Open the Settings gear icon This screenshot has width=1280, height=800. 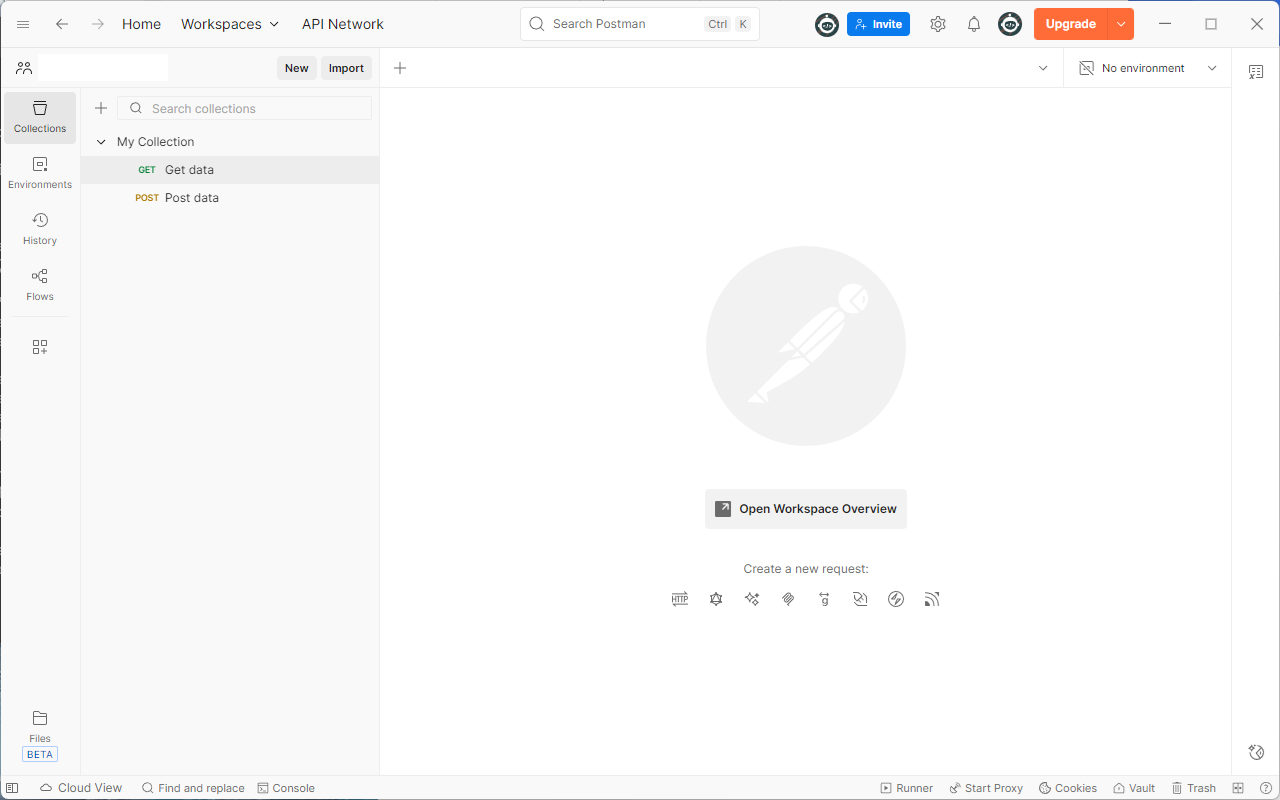point(938,24)
